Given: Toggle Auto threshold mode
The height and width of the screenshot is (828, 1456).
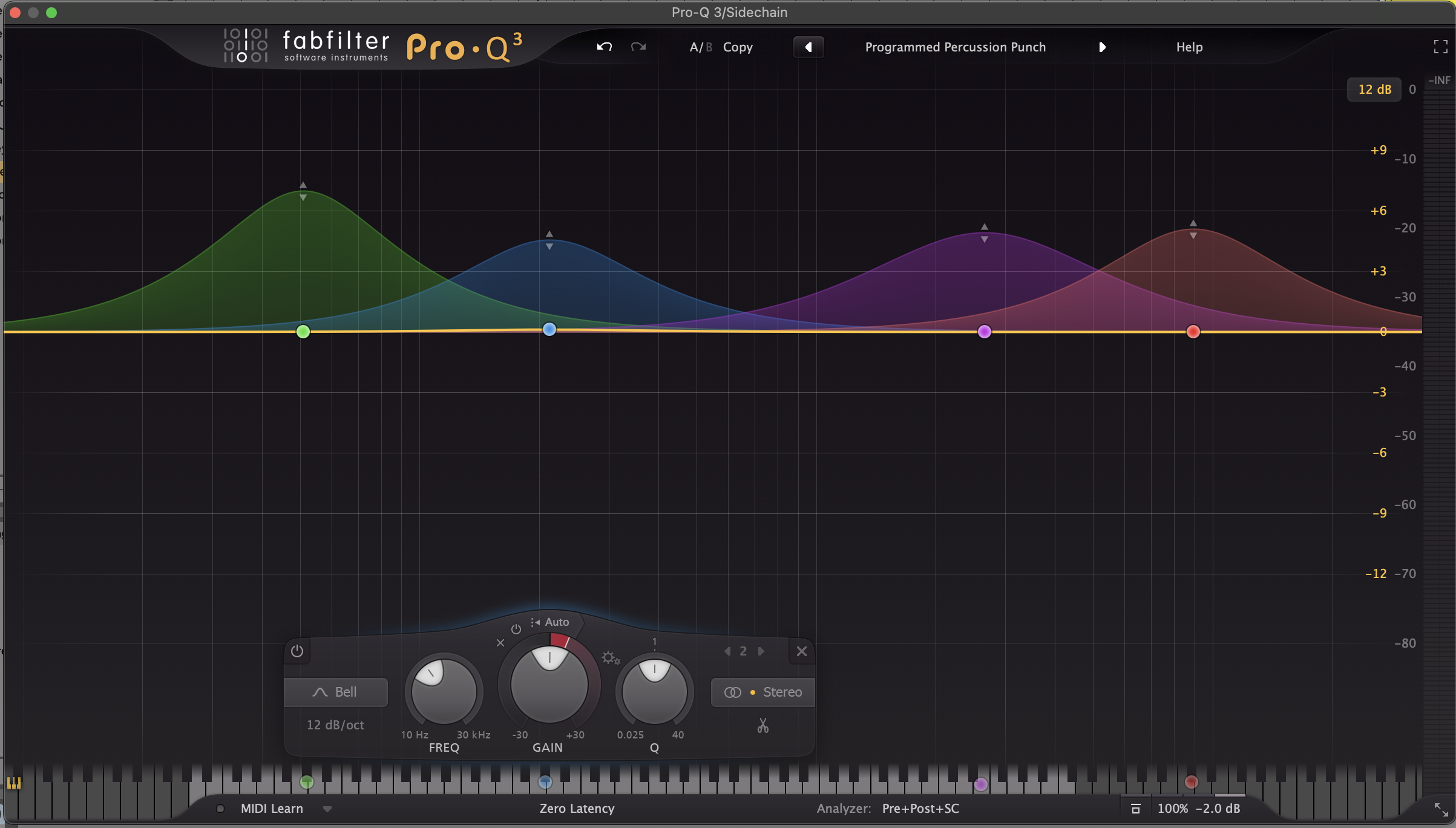Looking at the screenshot, I should [551, 622].
